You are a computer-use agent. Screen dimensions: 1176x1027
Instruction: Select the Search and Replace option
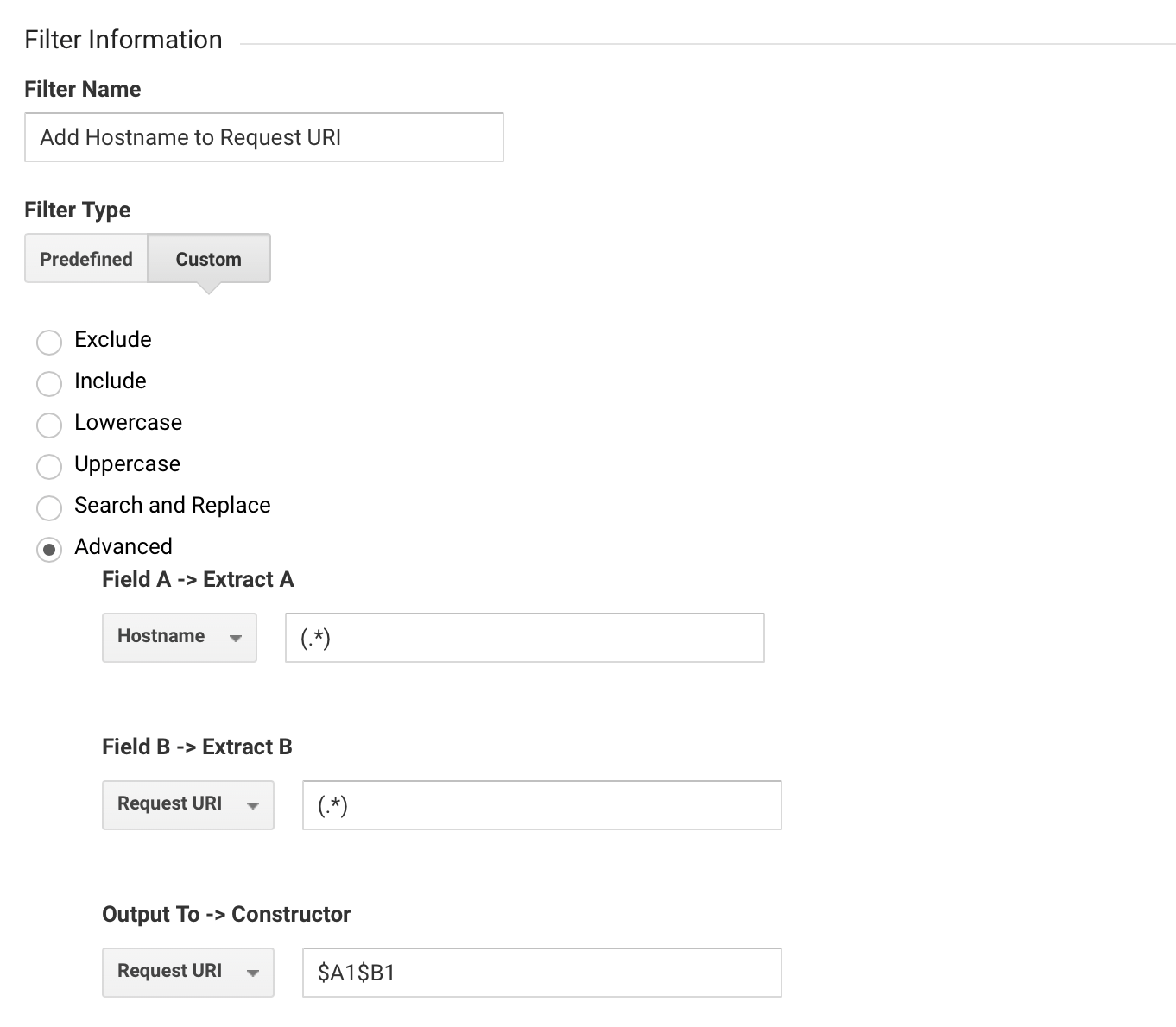(49, 507)
